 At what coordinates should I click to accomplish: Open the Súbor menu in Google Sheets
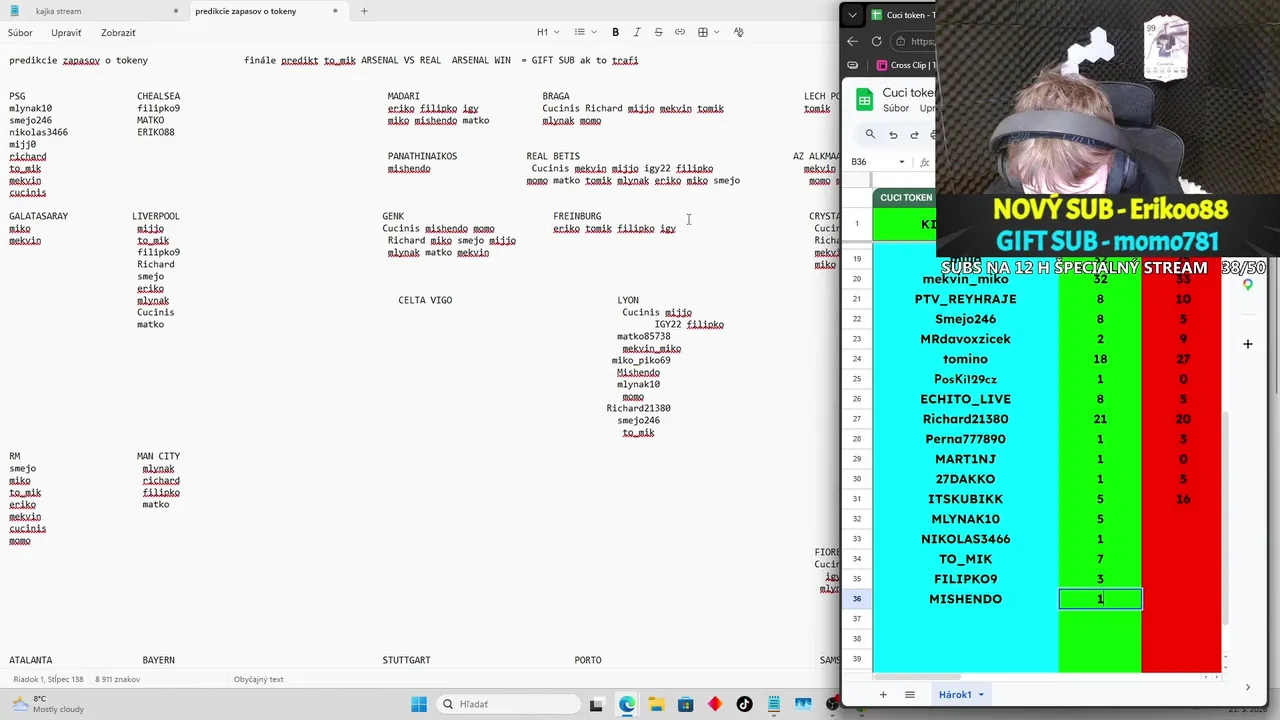tap(896, 108)
